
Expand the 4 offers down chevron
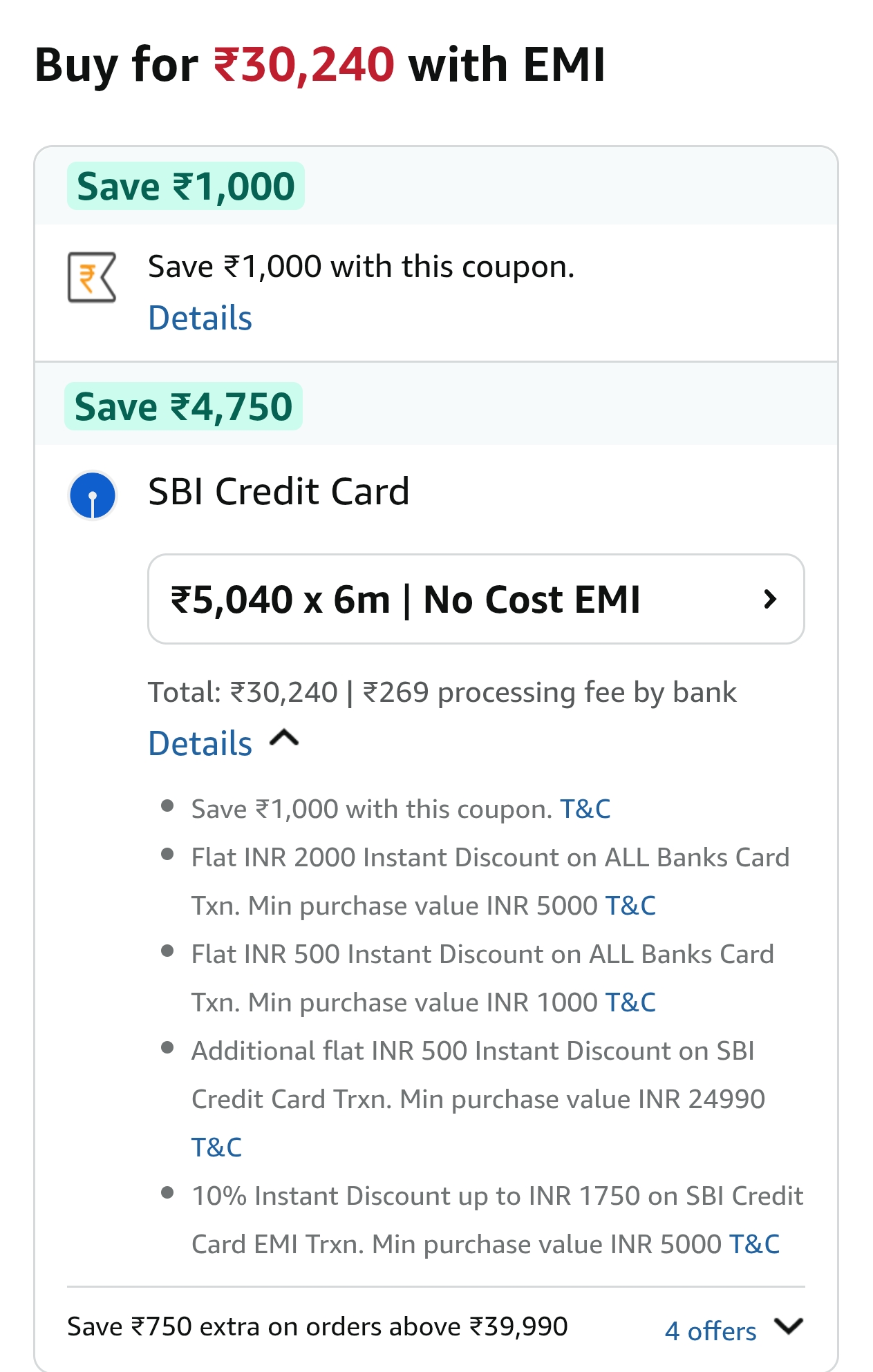click(789, 1326)
